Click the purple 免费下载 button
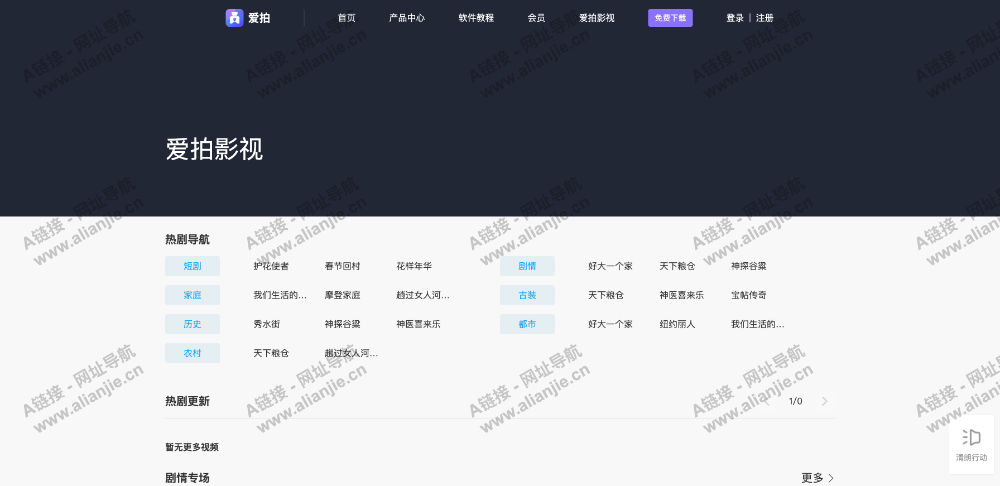 coord(670,18)
